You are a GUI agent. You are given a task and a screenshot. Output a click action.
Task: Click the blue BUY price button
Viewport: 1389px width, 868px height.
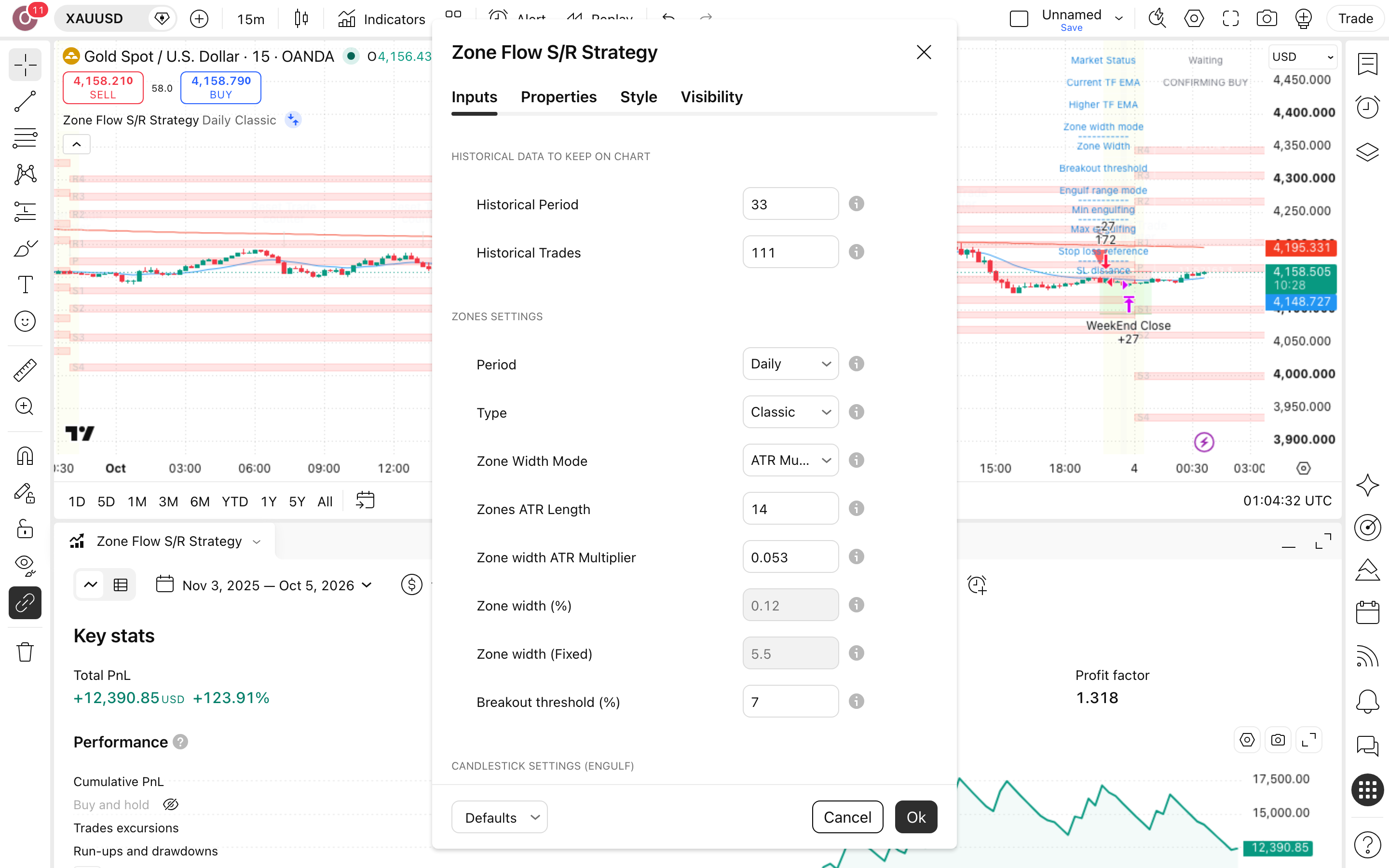point(220,88)
